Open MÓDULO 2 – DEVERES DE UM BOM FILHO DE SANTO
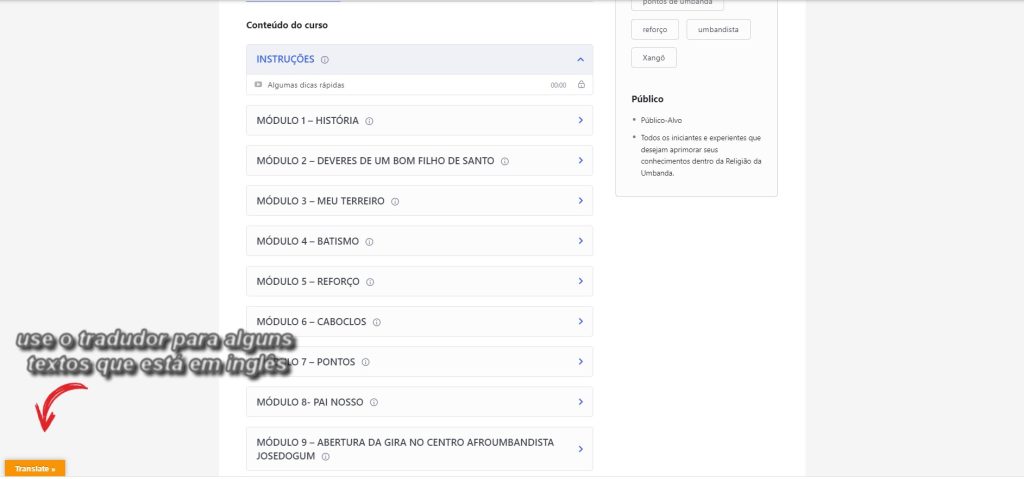The image size is (1024, 479). point(374,161)
